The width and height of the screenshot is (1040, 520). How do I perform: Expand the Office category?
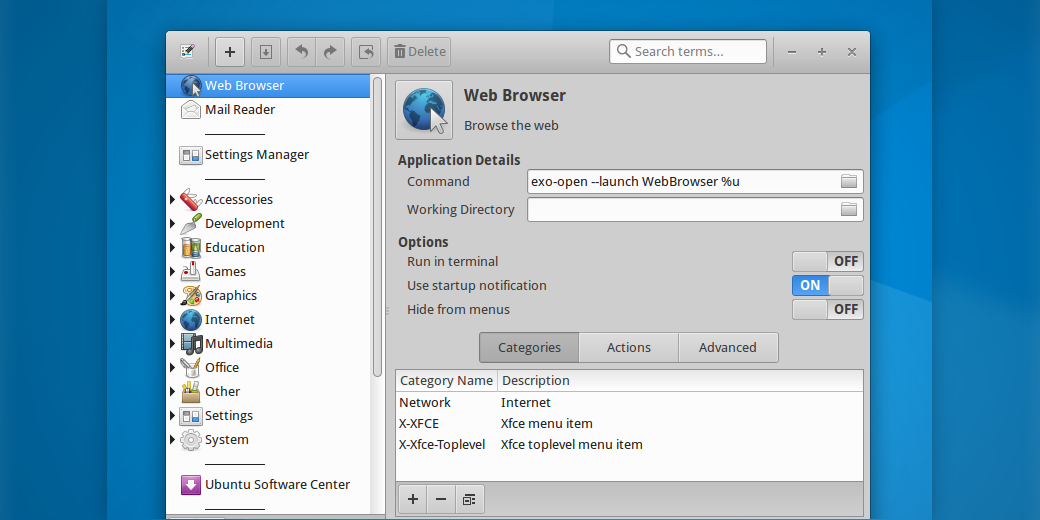(172, 367)
